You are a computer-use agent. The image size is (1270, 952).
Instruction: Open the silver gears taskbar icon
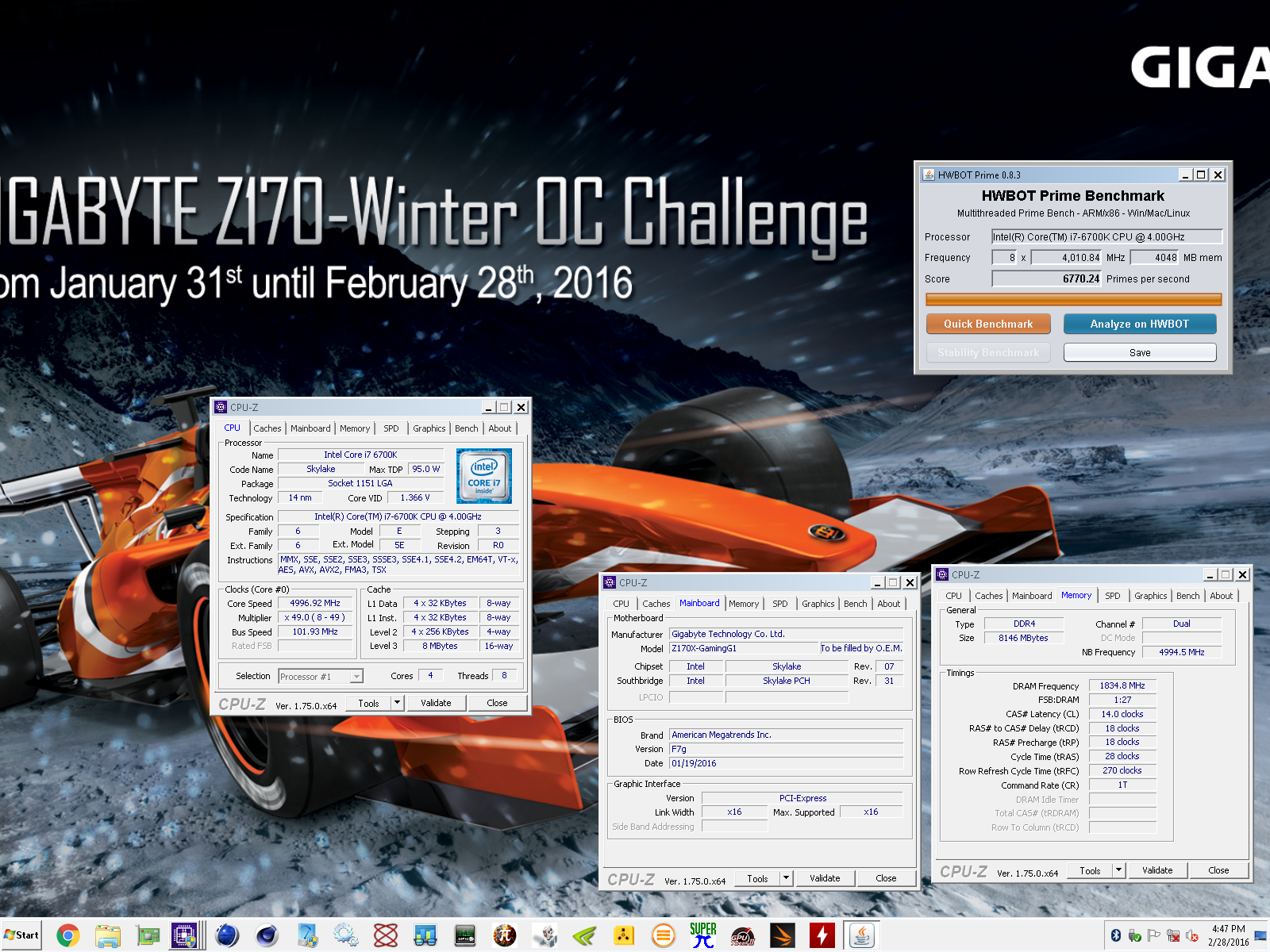[346, 936]
